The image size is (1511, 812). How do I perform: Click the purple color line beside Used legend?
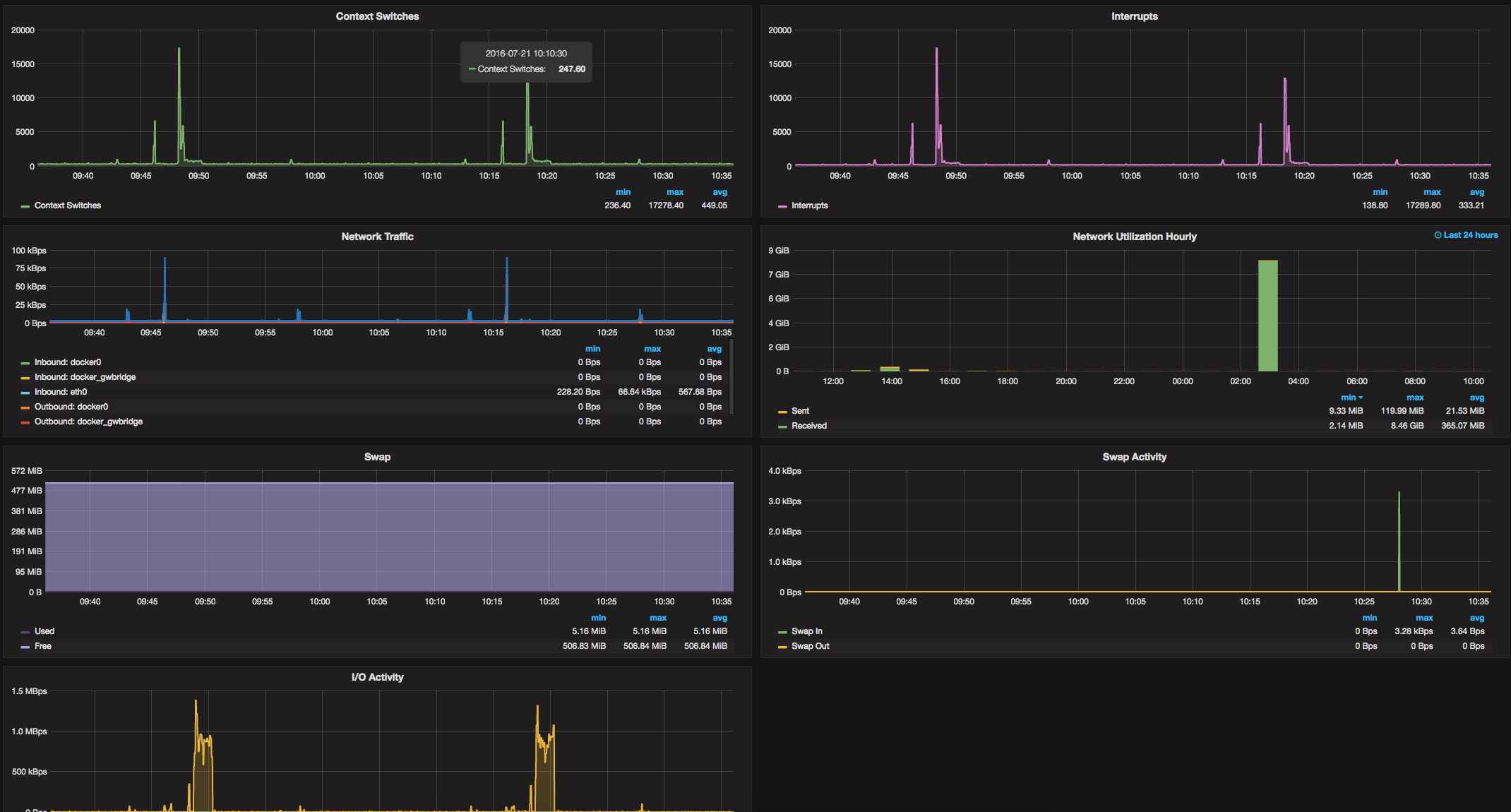click(x=25, y=632)
